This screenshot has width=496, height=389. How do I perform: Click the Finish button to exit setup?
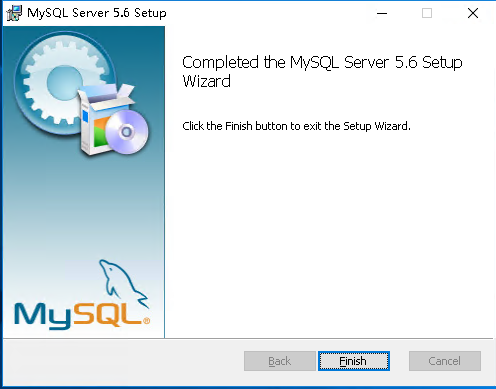pos(354,361)
